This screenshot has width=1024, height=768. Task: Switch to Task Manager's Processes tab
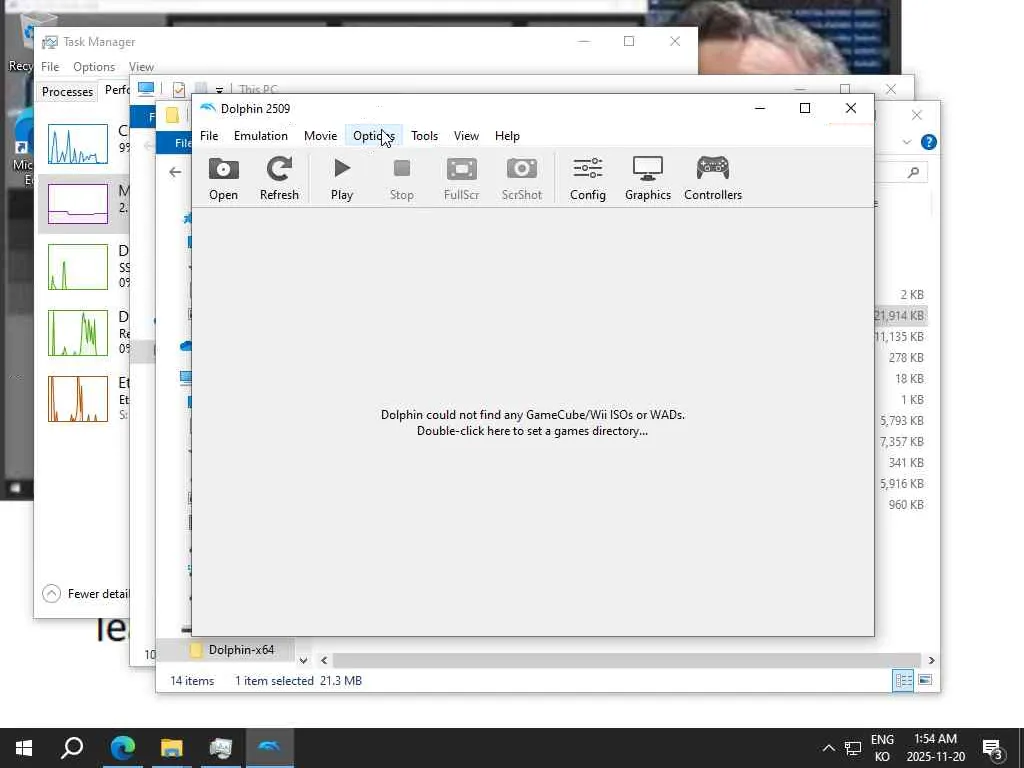point(67,91)
